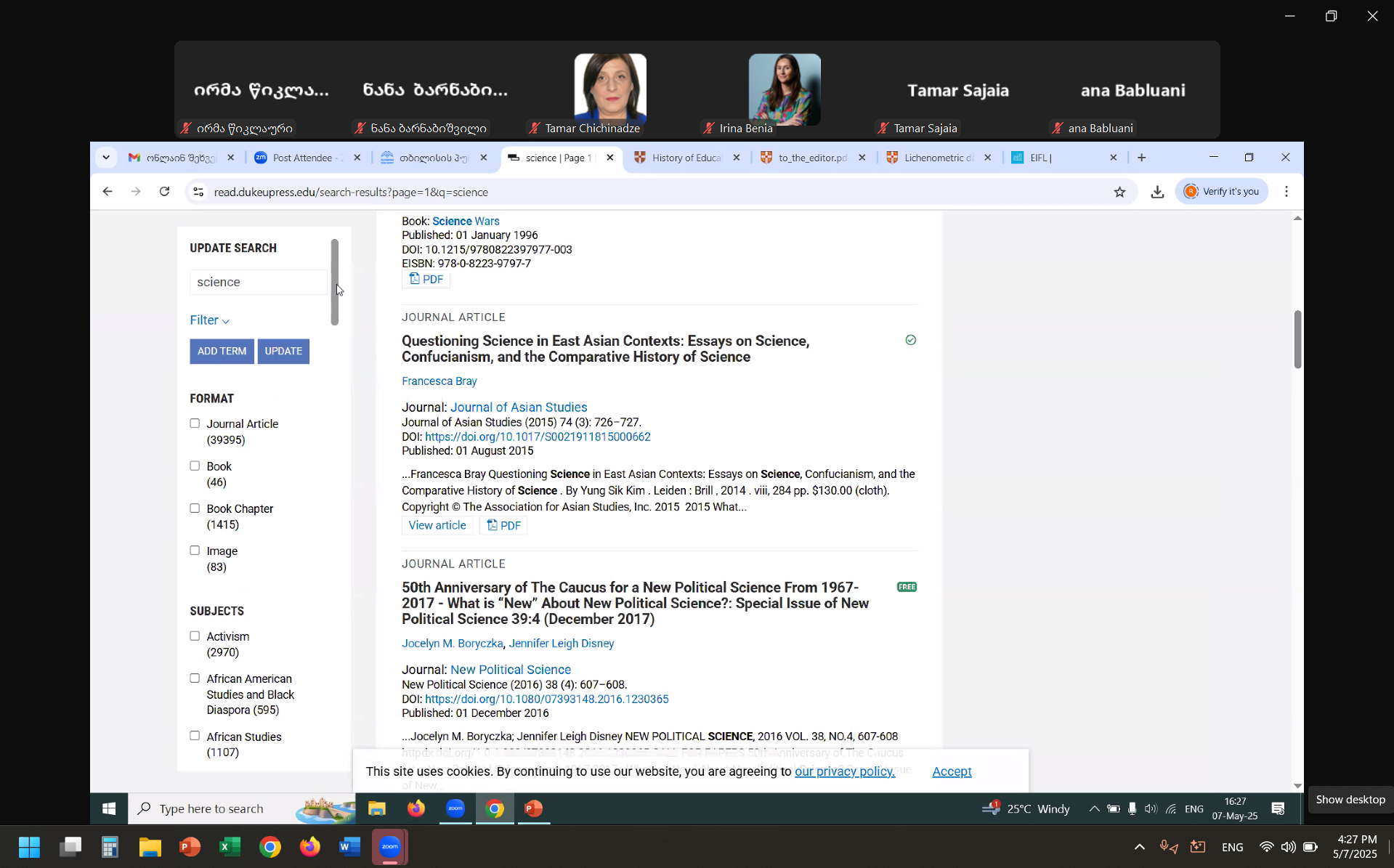The width and height of the screenshot is (1394, 868).
Task: Open a new browser tab with plus icon
Action: (1141, 158)
